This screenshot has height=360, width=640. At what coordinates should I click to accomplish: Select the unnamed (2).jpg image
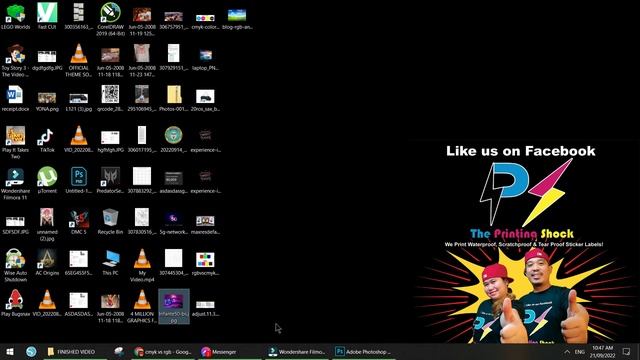coord(47,224)
